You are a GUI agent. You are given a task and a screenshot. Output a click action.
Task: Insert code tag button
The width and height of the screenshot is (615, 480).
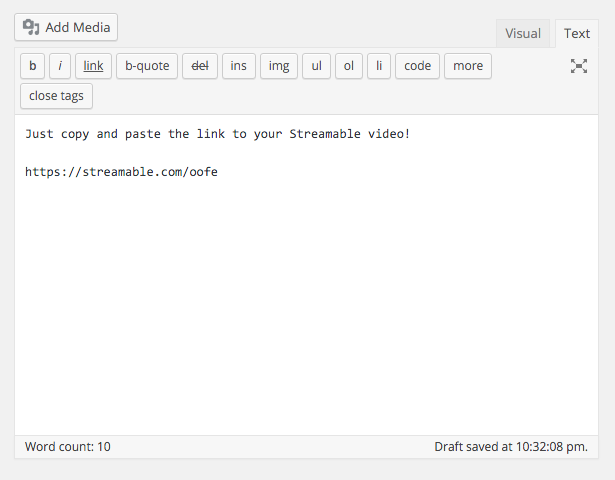417,66
